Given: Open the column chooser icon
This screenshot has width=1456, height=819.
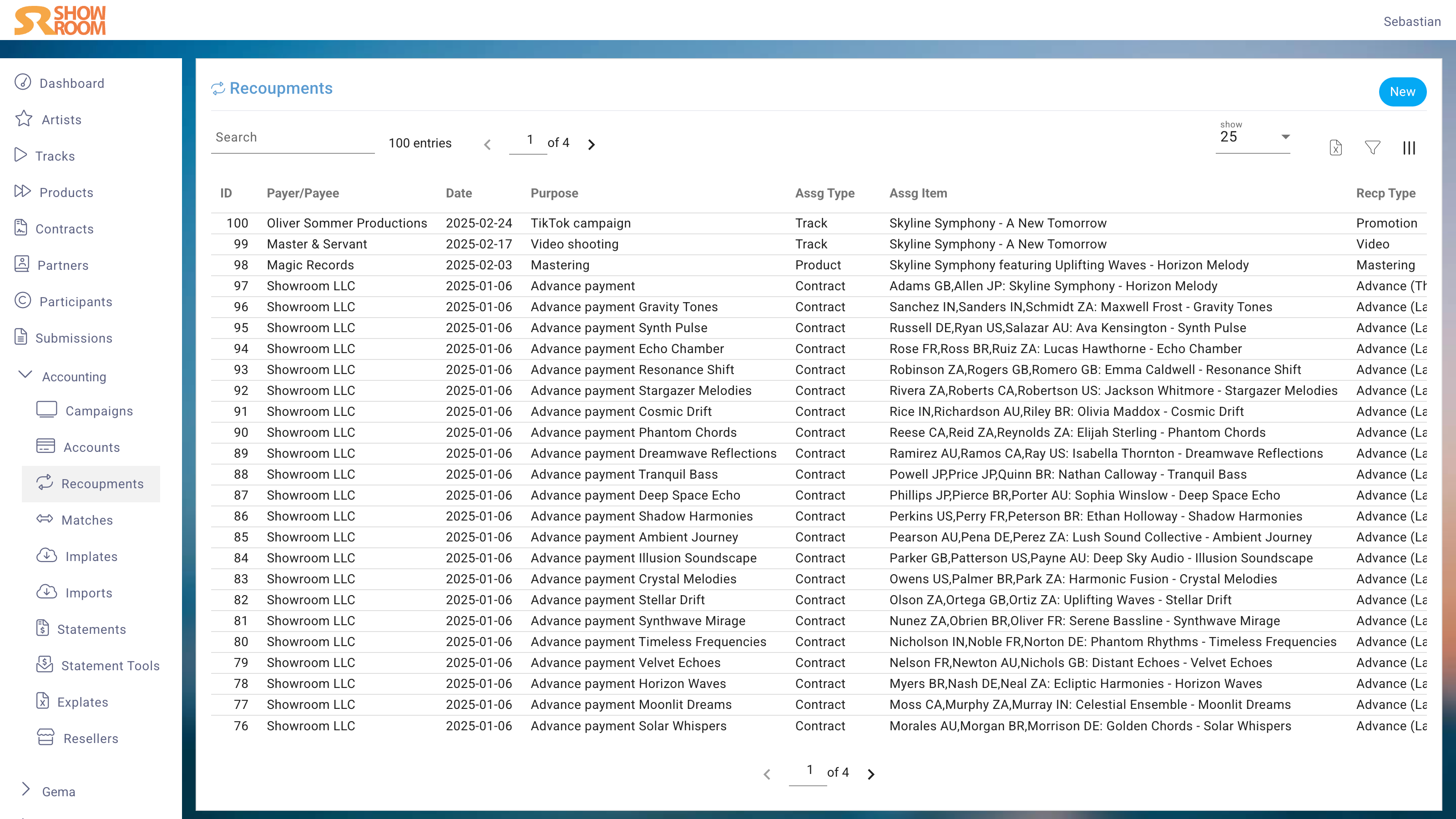Looking at the screenshot, I should (1409, 147).
